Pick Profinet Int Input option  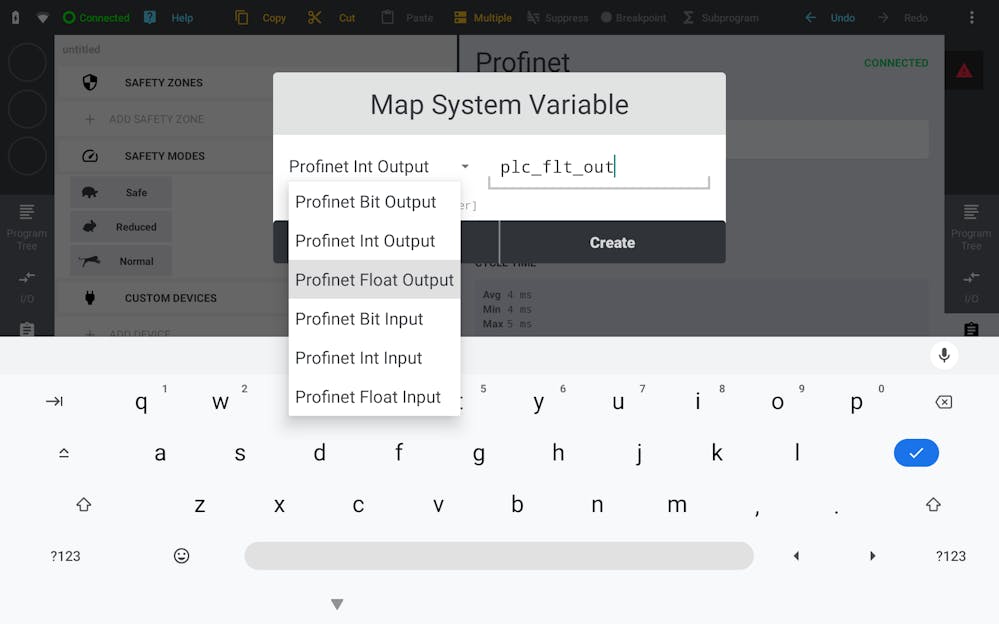tap(374, 358)
